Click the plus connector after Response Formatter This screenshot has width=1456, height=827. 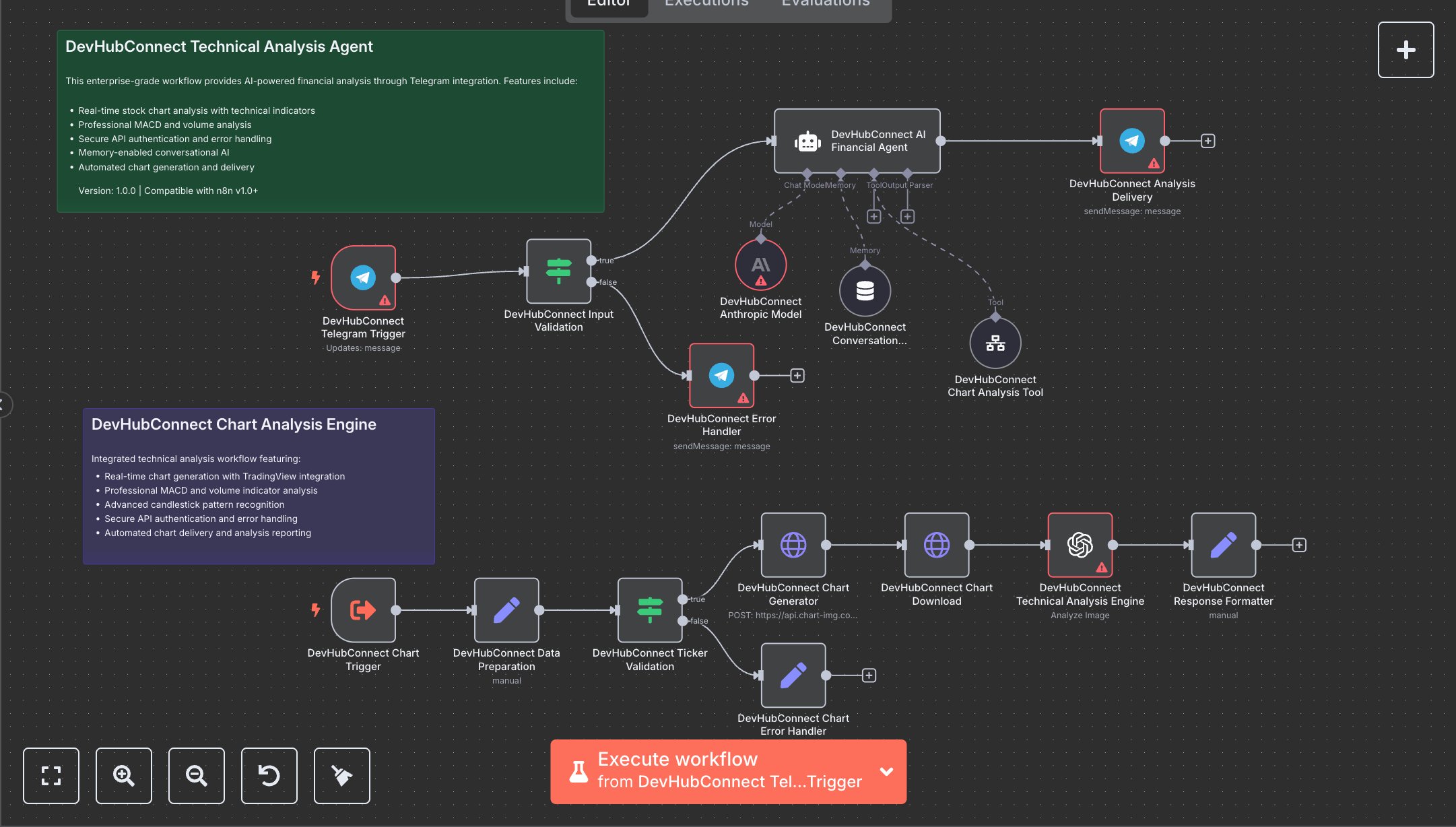[1298, 545]
